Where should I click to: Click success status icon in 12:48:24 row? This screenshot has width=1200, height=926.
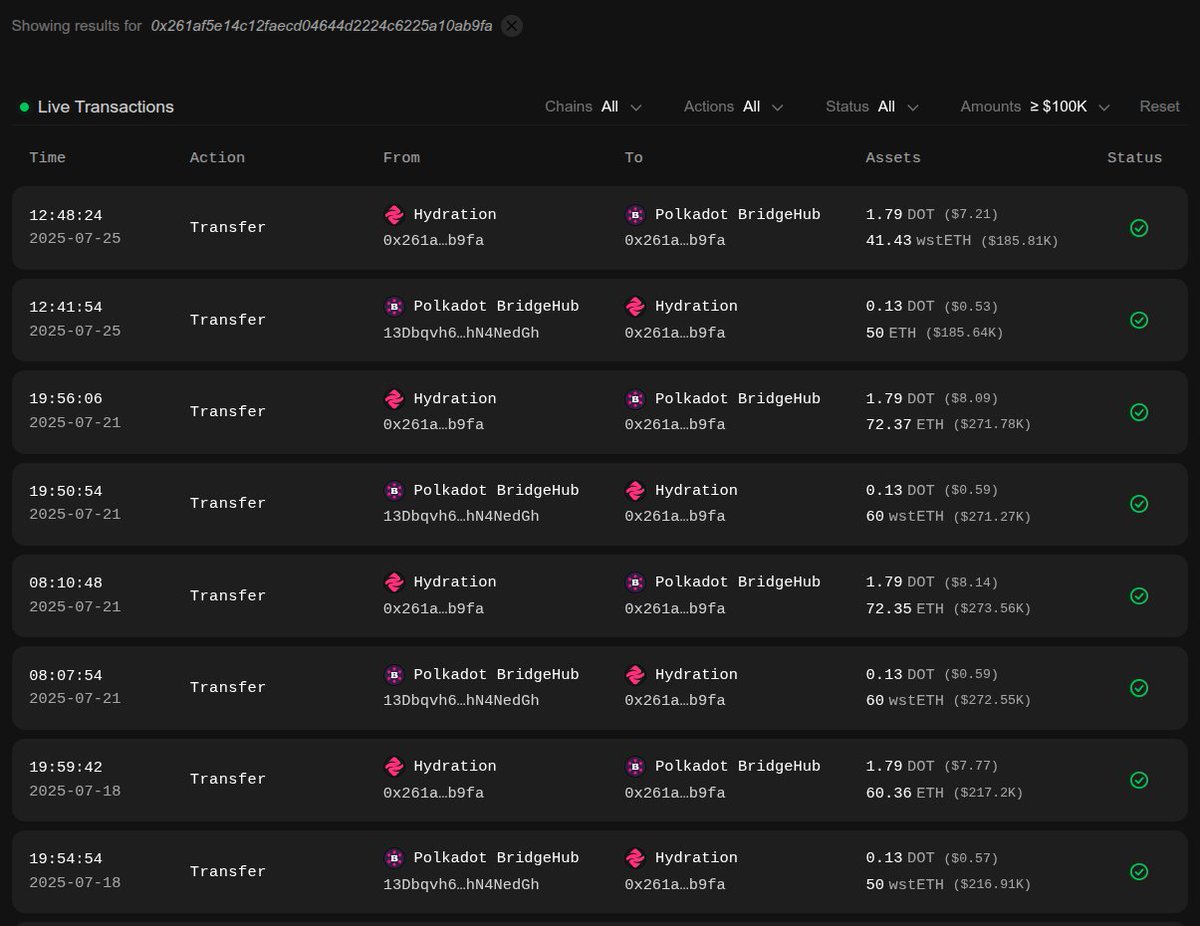click(x=1138, y=228)
